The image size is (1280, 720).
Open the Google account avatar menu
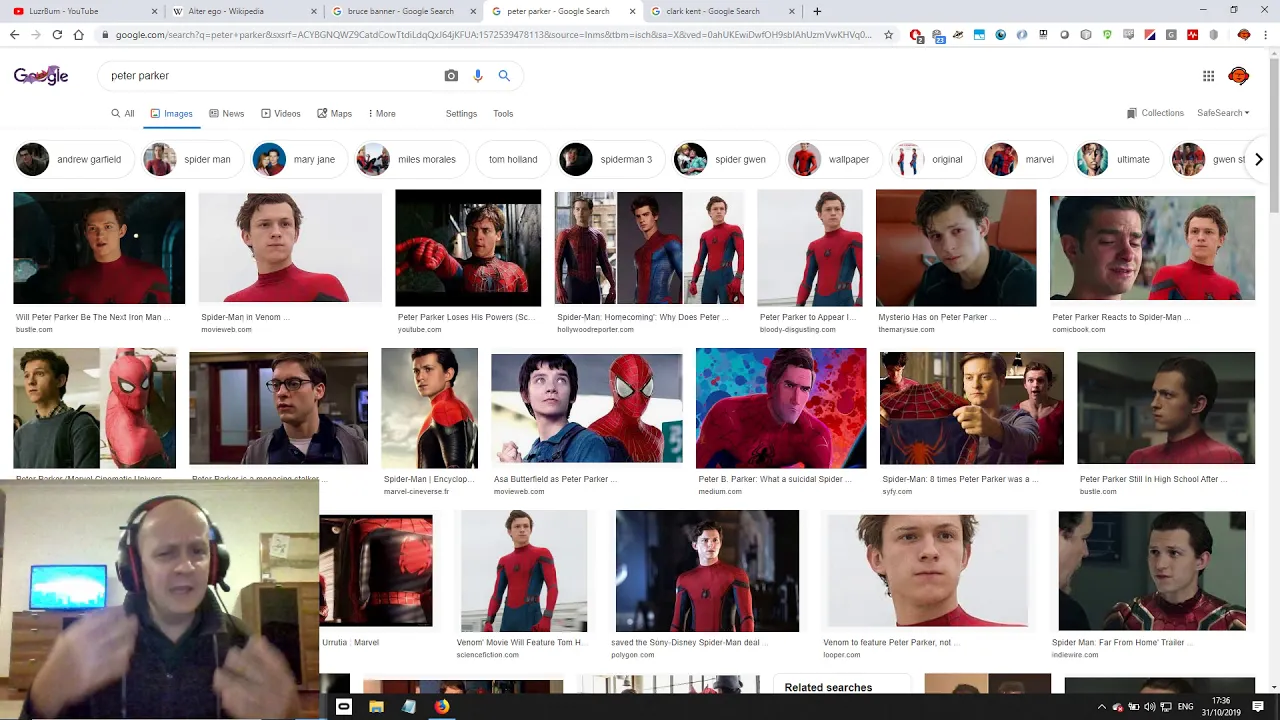coord(1238,76)
